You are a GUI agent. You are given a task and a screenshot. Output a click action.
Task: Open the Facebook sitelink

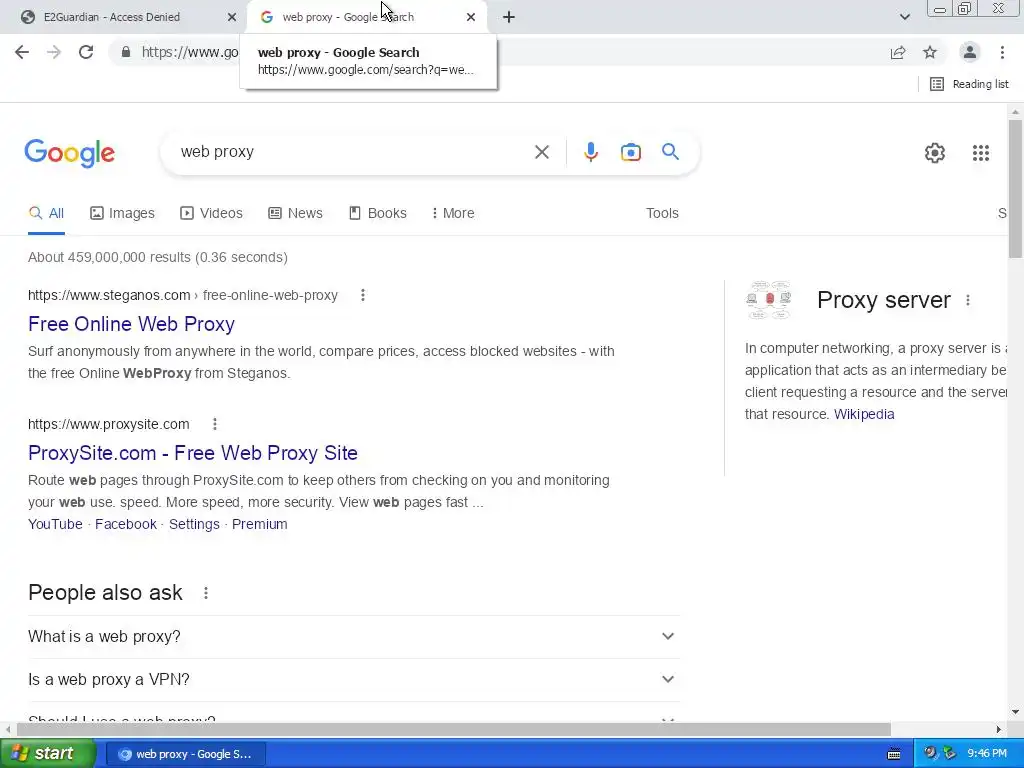(x=125, y=524)
